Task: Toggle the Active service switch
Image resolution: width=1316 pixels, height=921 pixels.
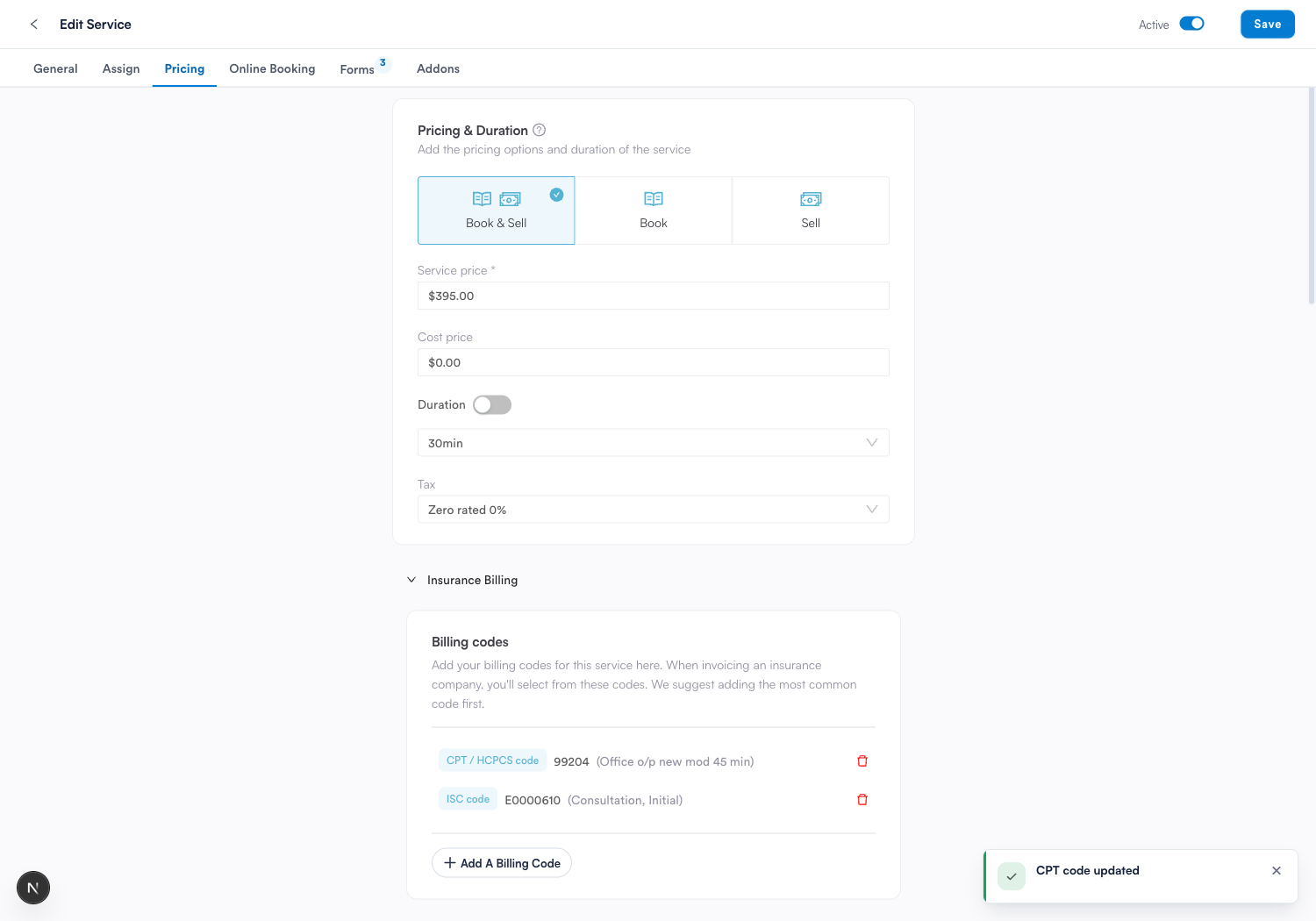Action: pyautogui.click(x=1191, y=24)
